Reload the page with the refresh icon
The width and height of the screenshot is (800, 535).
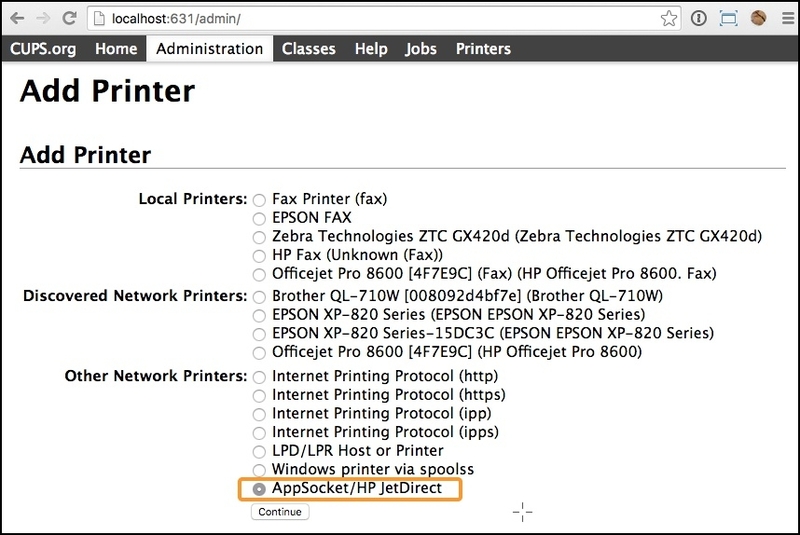coord(68,19)
